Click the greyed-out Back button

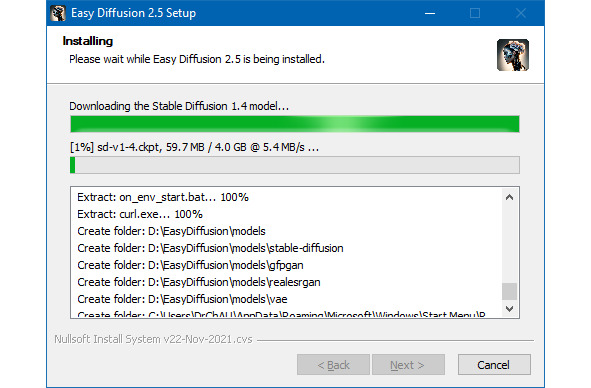pyautogui.click(x=333, y=365)
